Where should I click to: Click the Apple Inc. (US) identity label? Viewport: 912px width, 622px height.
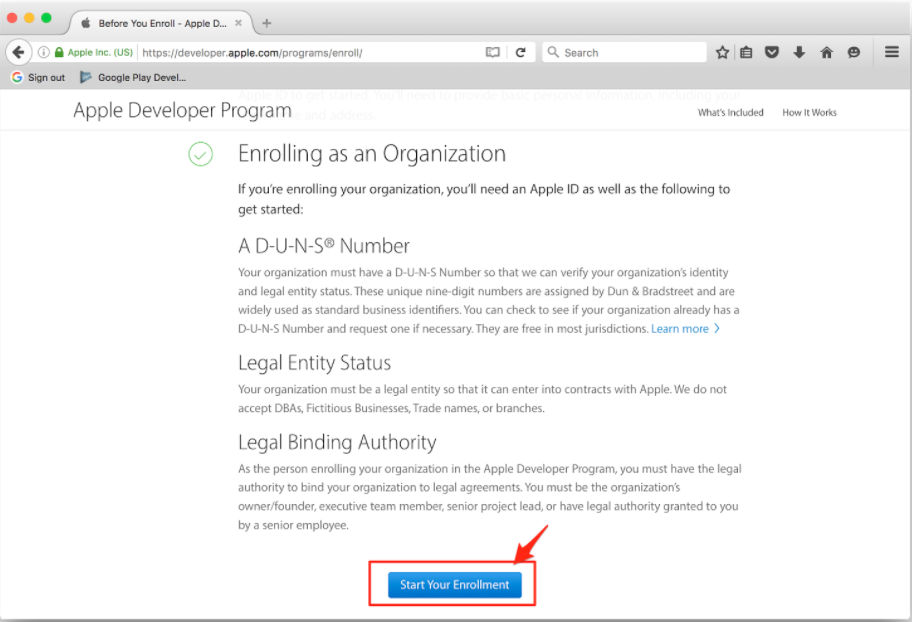pyautogui.click(x=100, y=52)
